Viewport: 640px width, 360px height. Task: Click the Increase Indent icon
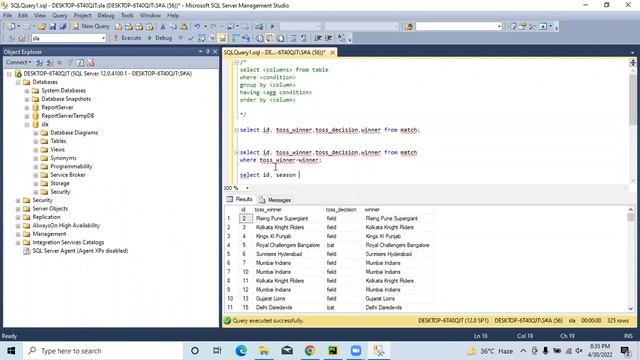click(329, 38)
